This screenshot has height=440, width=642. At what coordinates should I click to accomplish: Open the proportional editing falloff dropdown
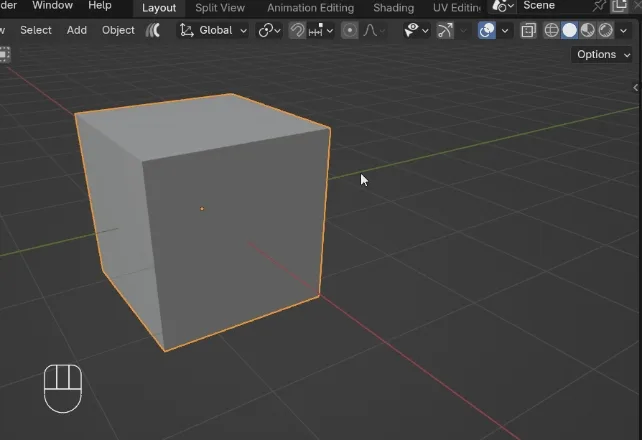(x=374, y=30)
